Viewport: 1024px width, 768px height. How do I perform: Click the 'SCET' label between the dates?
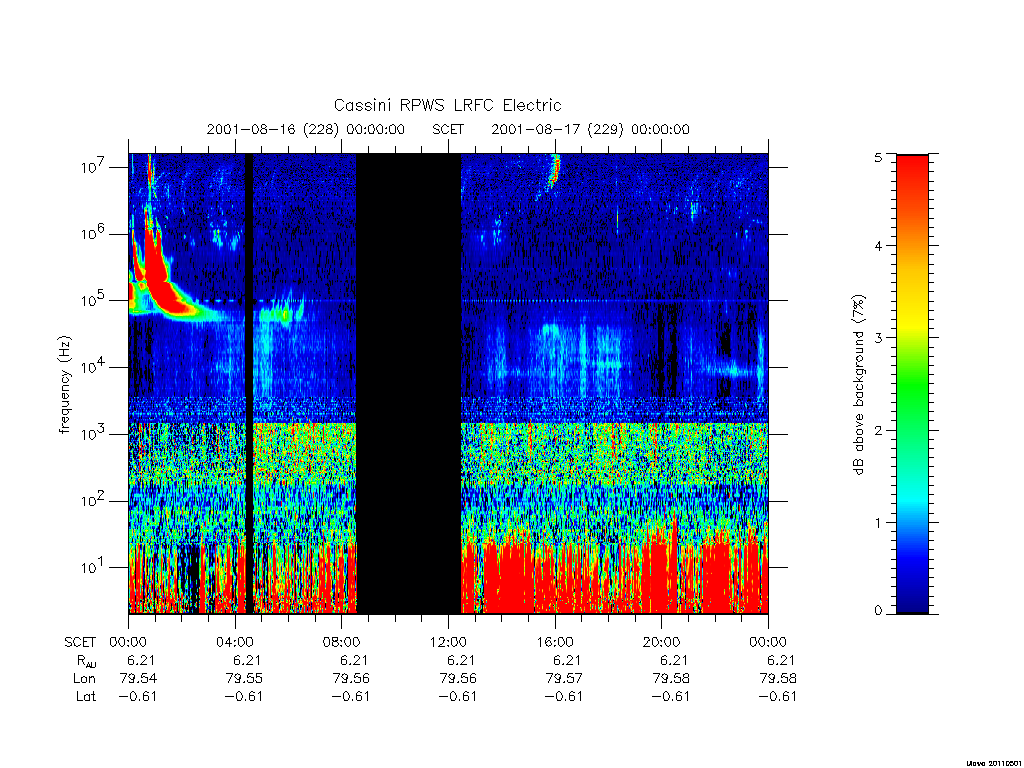[448, 129]
